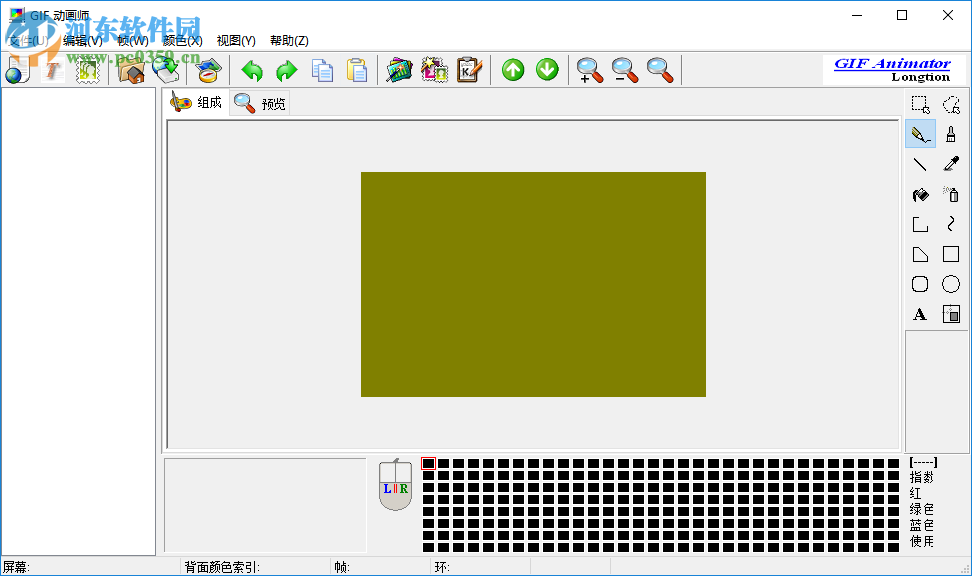
Task: Select the text tool letter A
Action: pyautogui.click(x=920, y=315)
